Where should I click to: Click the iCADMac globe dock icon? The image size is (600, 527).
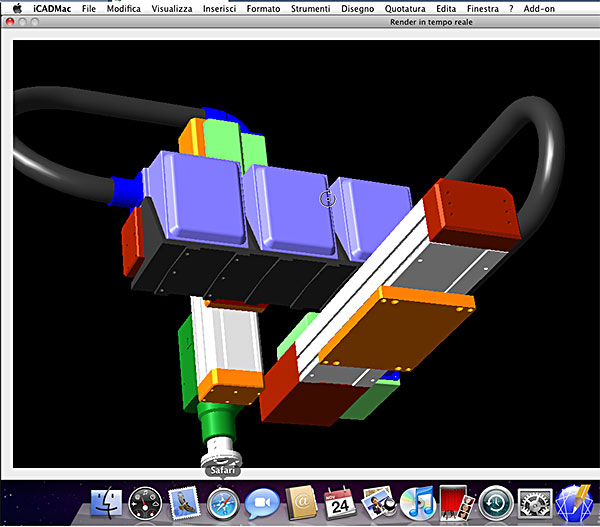[x=574, y=504]
